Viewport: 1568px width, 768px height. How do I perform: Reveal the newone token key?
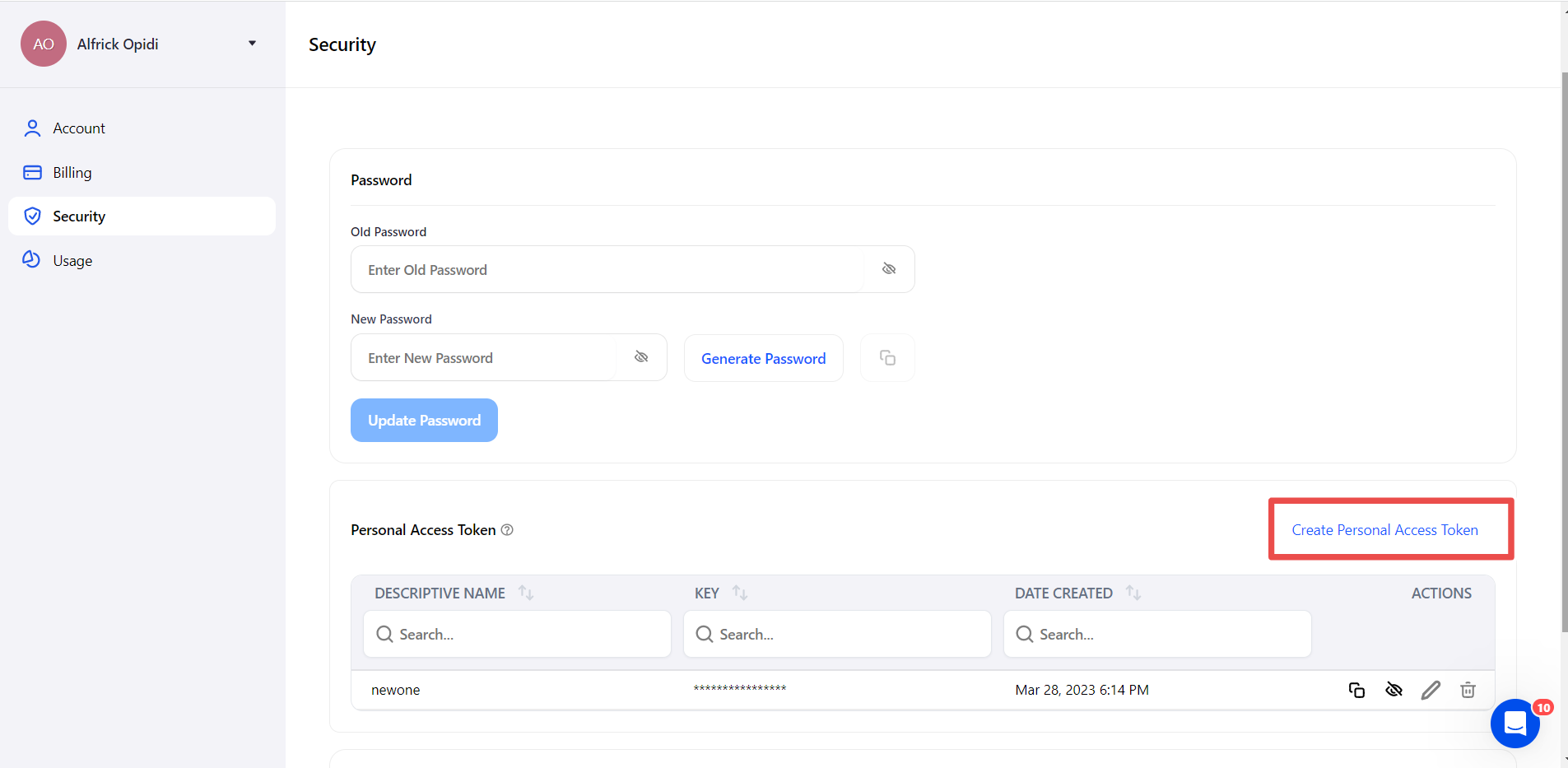(x=1394, y=690)
